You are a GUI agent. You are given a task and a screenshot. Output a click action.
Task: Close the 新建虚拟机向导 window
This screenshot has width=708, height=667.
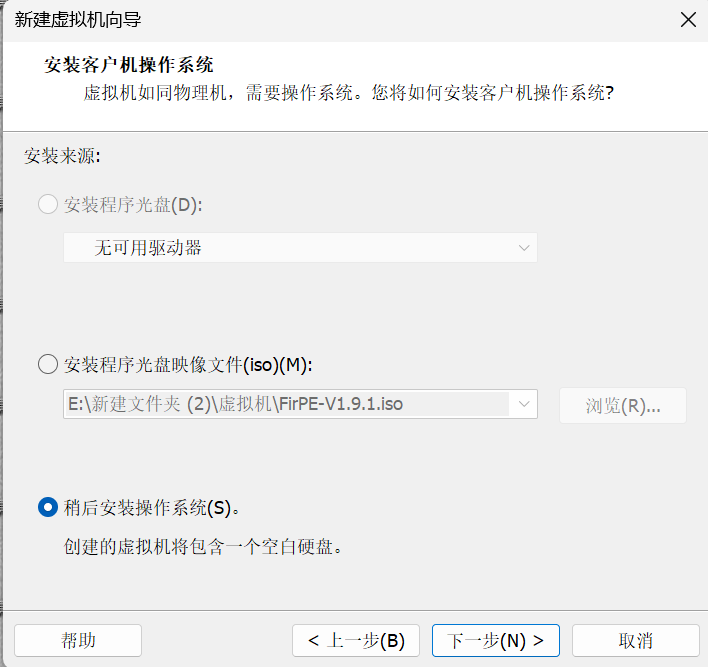pos(687,19)
